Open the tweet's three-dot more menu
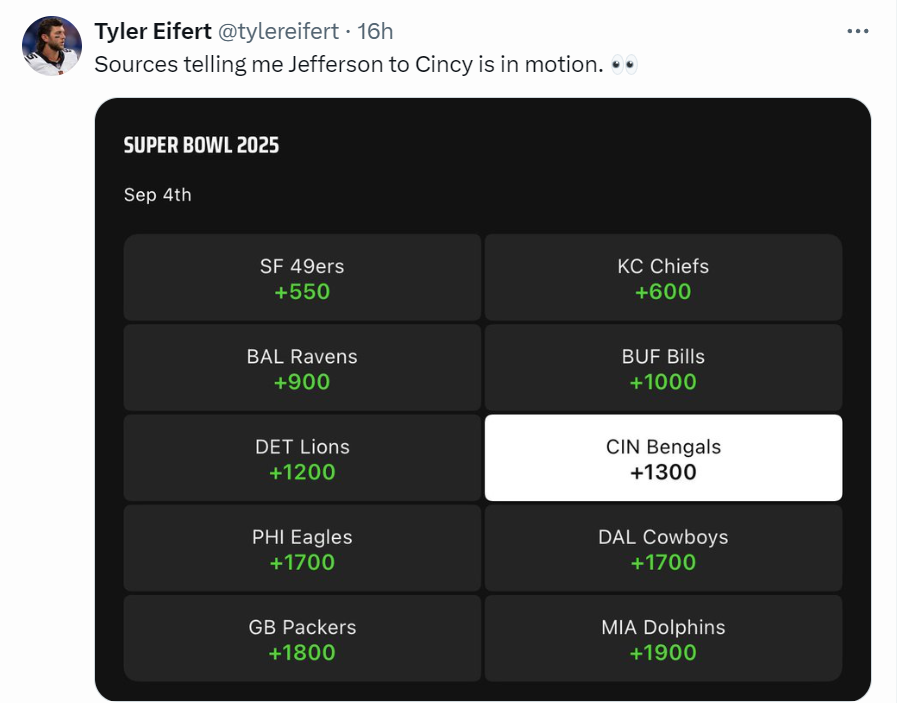The image size is (900, 703). [x=858, y=32]
